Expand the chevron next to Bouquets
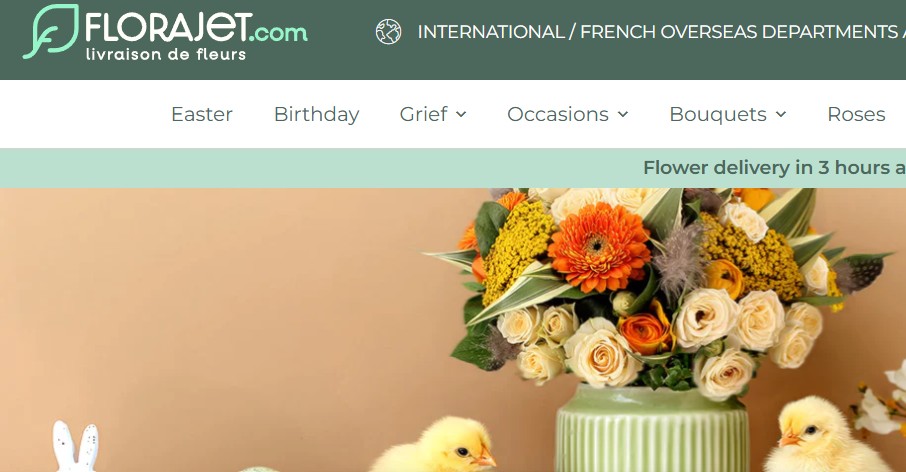906x472 pixels. pyautogui.click(x=781, y=114)
